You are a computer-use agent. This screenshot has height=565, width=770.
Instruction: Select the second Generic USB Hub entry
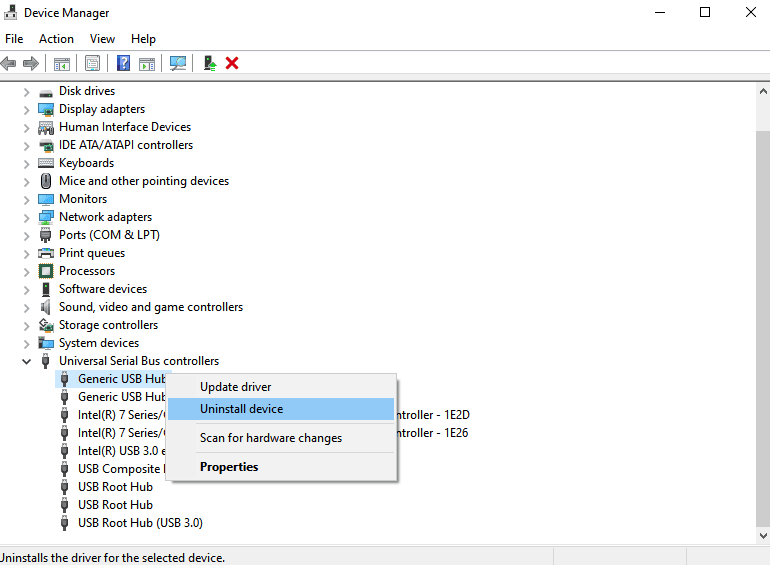(122, 397)
